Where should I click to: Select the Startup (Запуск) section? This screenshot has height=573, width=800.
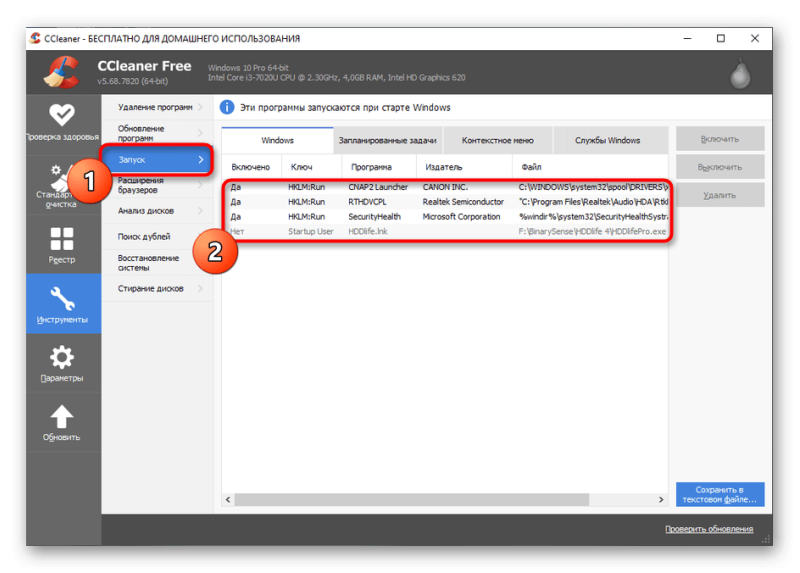click(x=158, y=160)
